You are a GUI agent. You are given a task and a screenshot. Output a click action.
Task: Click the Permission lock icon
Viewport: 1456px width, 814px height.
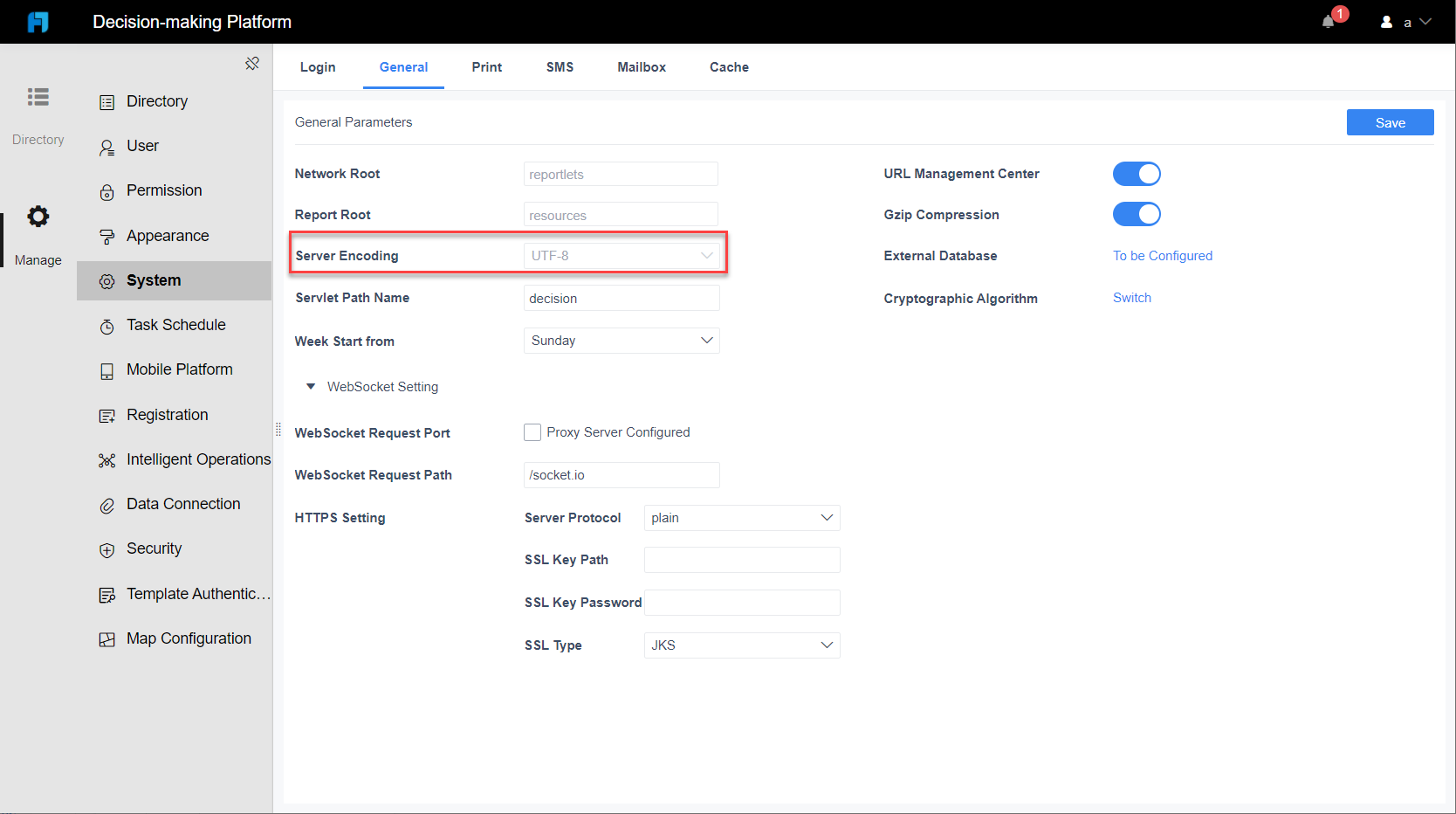(x=106, y=192)
